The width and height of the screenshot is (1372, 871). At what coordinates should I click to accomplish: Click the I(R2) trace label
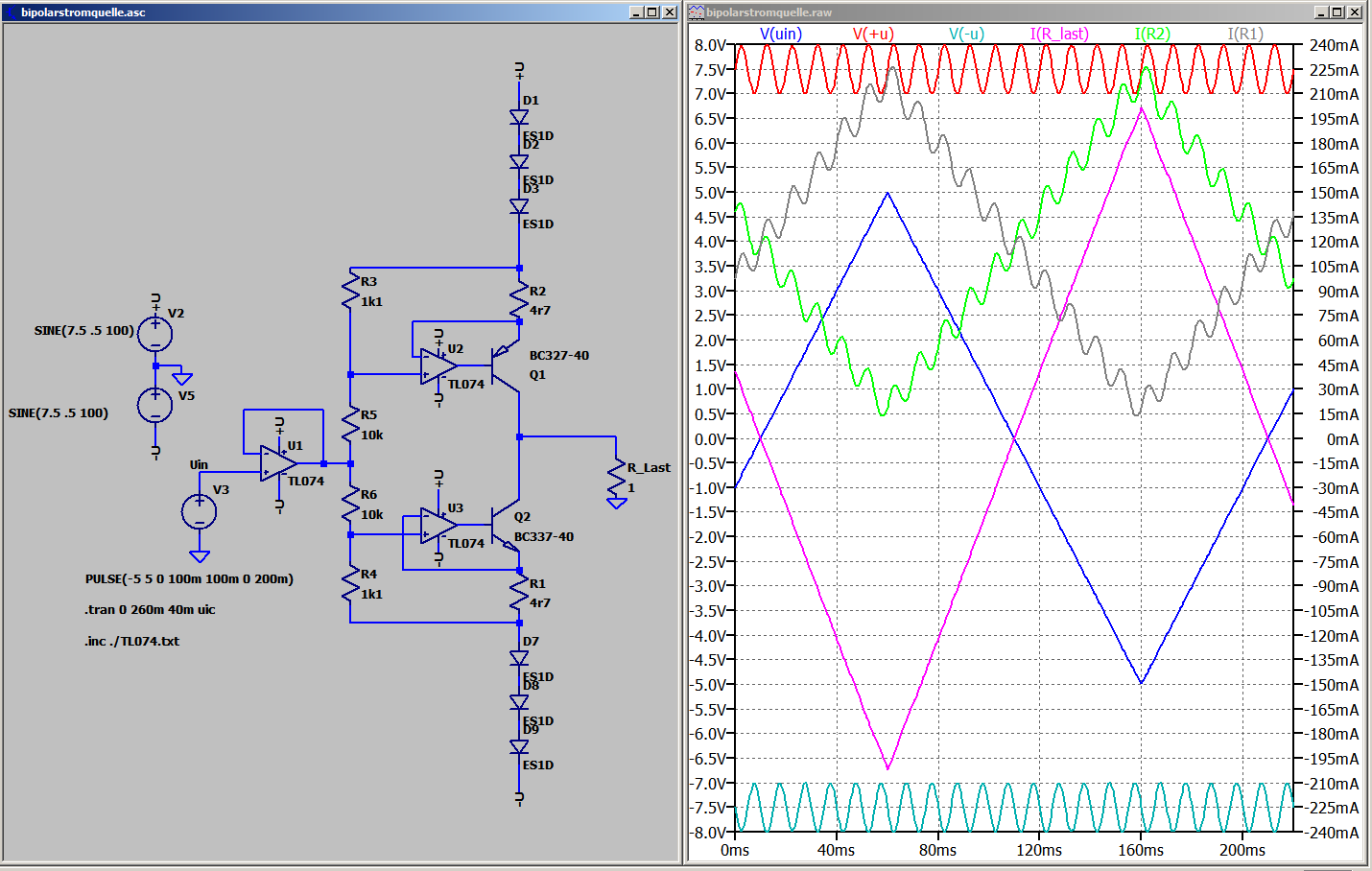(1152, 34)
